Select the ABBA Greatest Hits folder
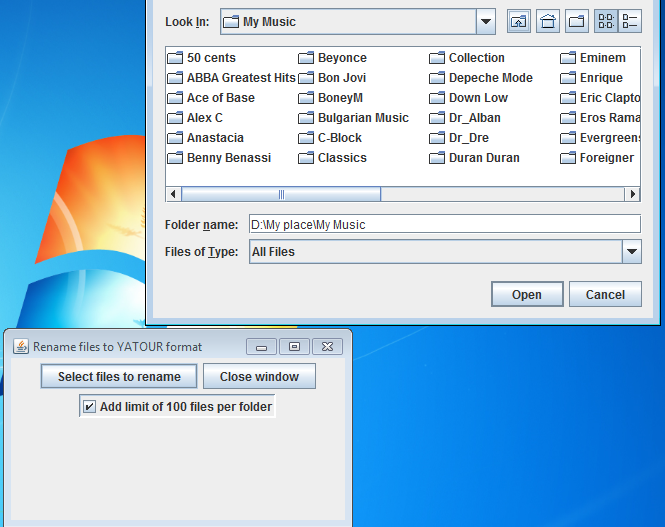 point(240,78)
